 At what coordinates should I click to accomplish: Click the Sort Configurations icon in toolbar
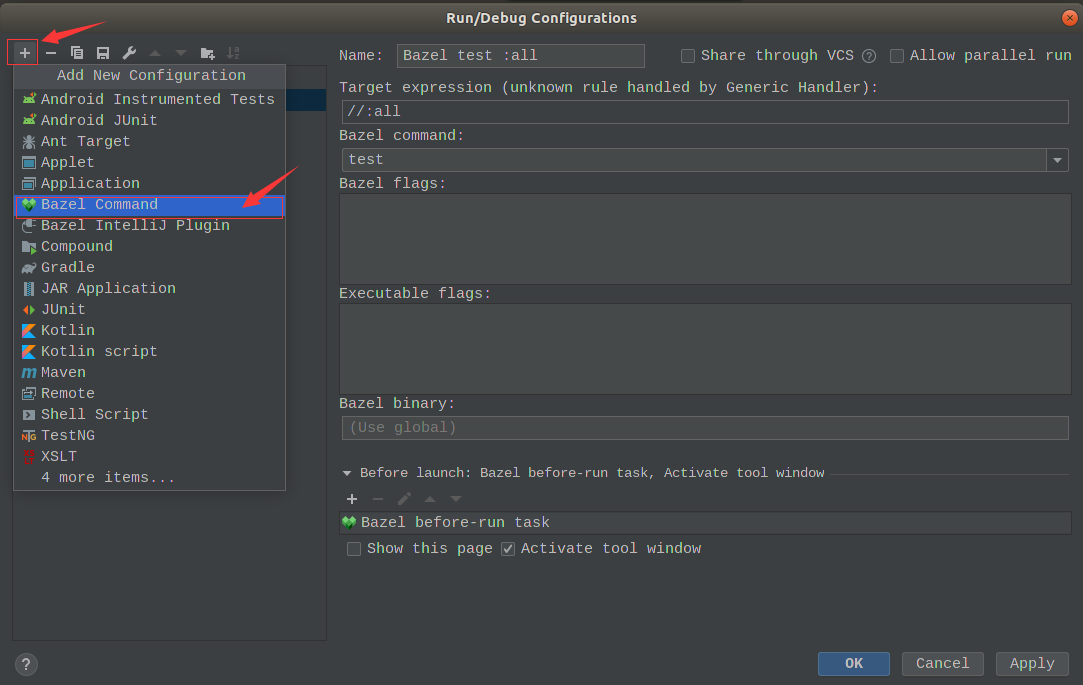pyautogui.click(x=233, y=52)
